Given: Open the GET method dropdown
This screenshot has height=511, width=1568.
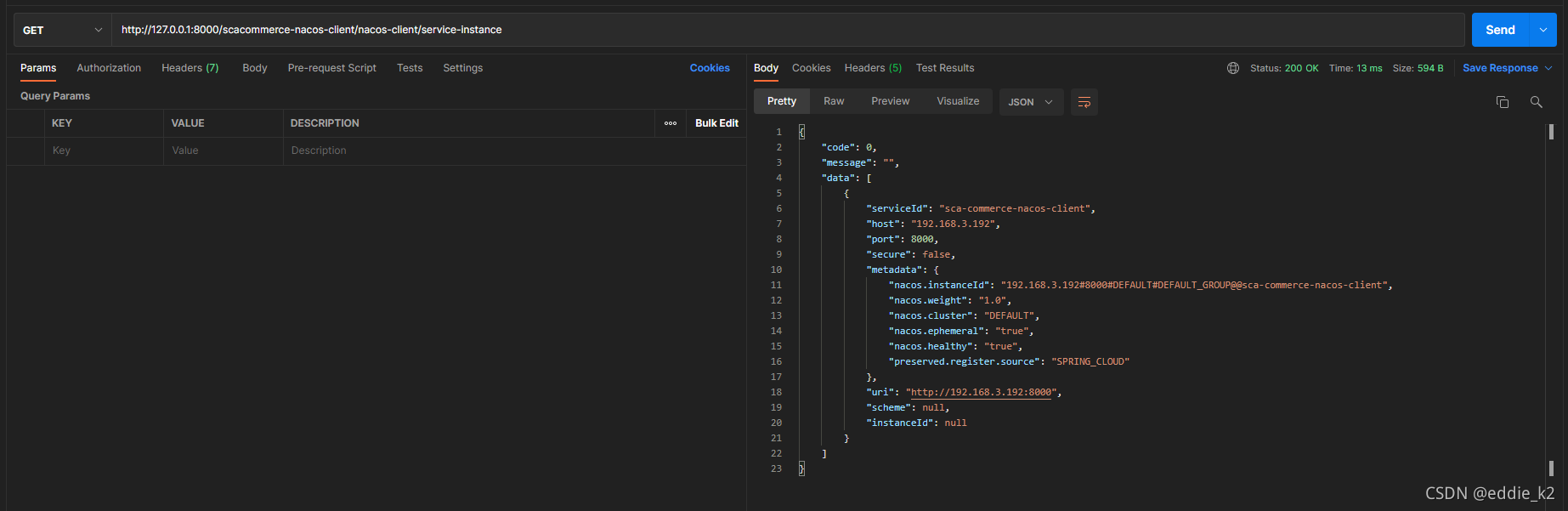Looking at the screenshot, I should pyautogui.click(x=63, y=30).
